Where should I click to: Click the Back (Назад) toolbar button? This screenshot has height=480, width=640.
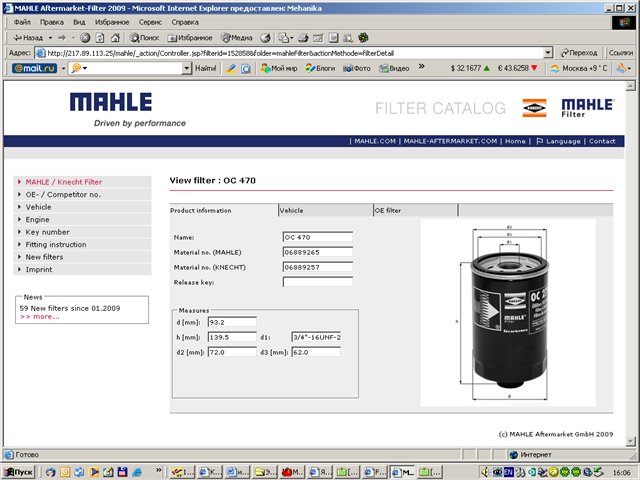28,38
